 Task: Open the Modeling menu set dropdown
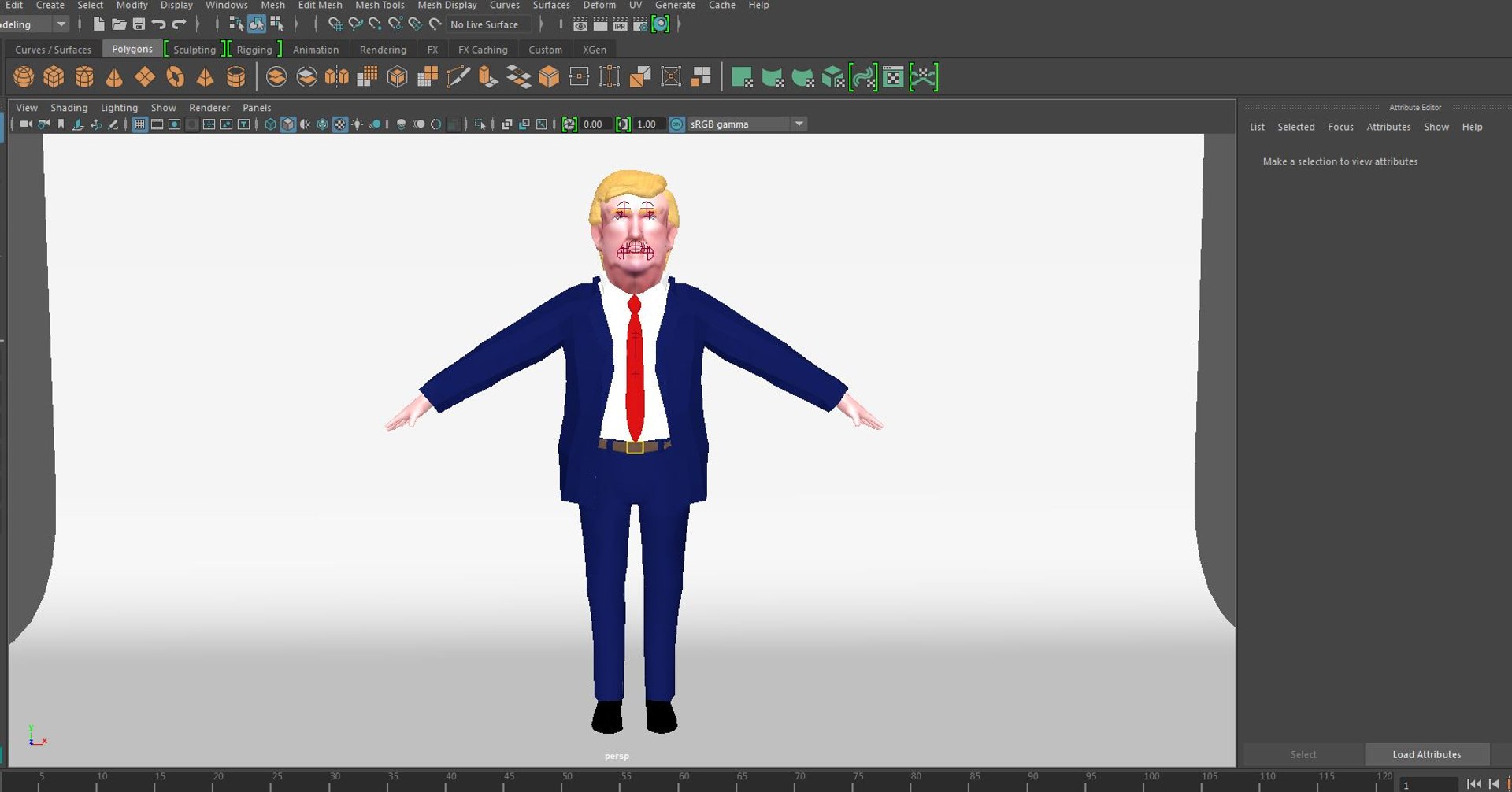tap(61, 24)
